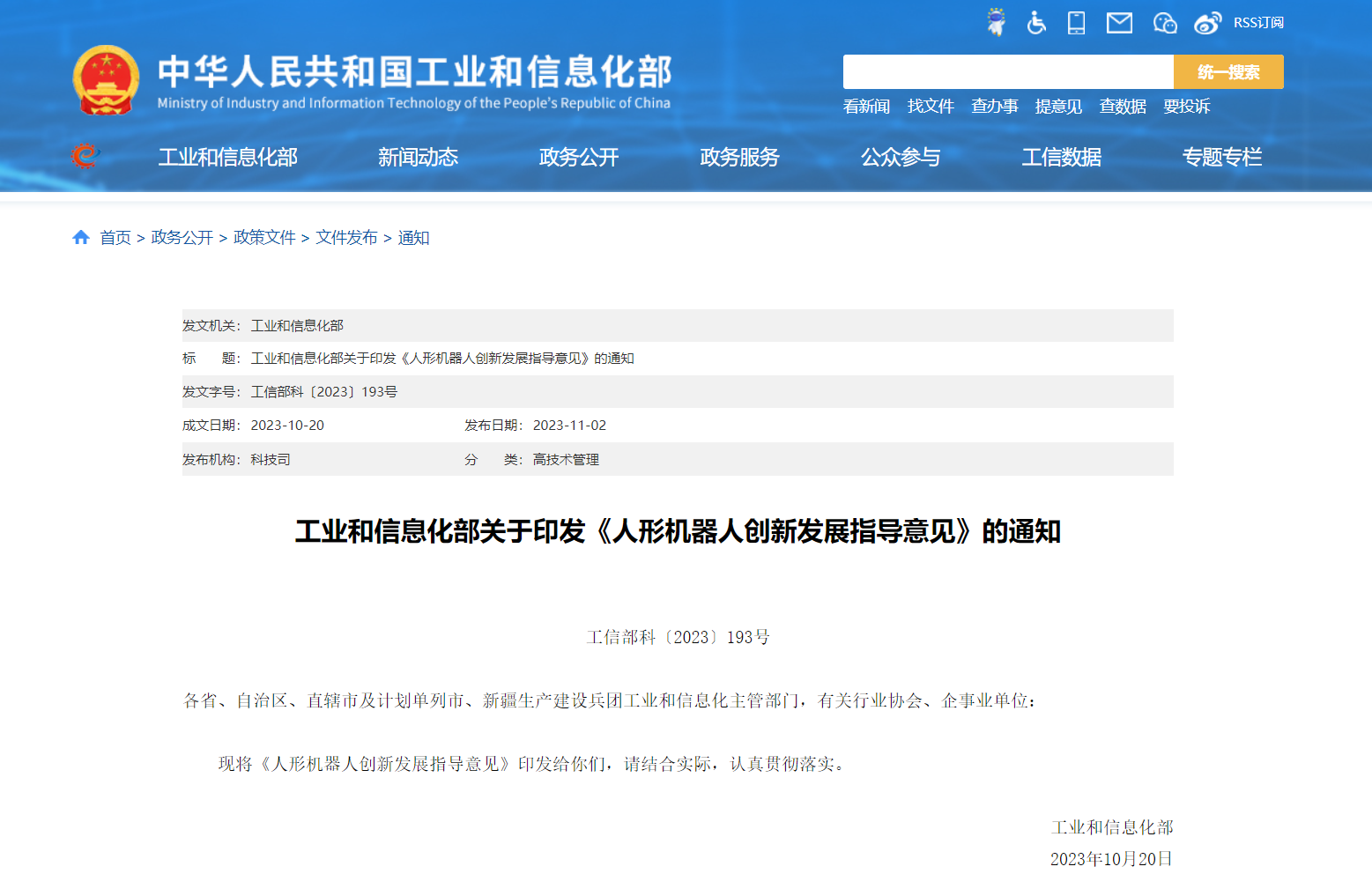
Task: Click the 要投诉 quick link
Action: pos(1186,107)
